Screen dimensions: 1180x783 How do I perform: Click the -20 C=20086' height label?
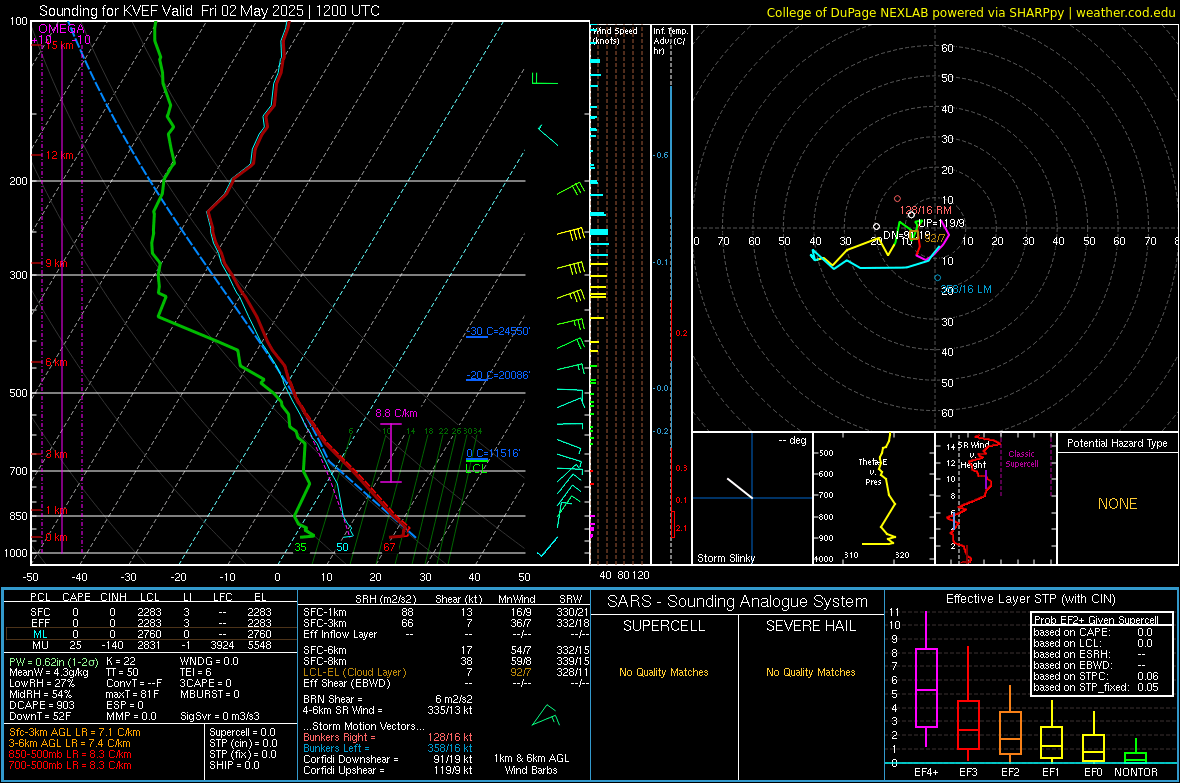pos(498,375)
